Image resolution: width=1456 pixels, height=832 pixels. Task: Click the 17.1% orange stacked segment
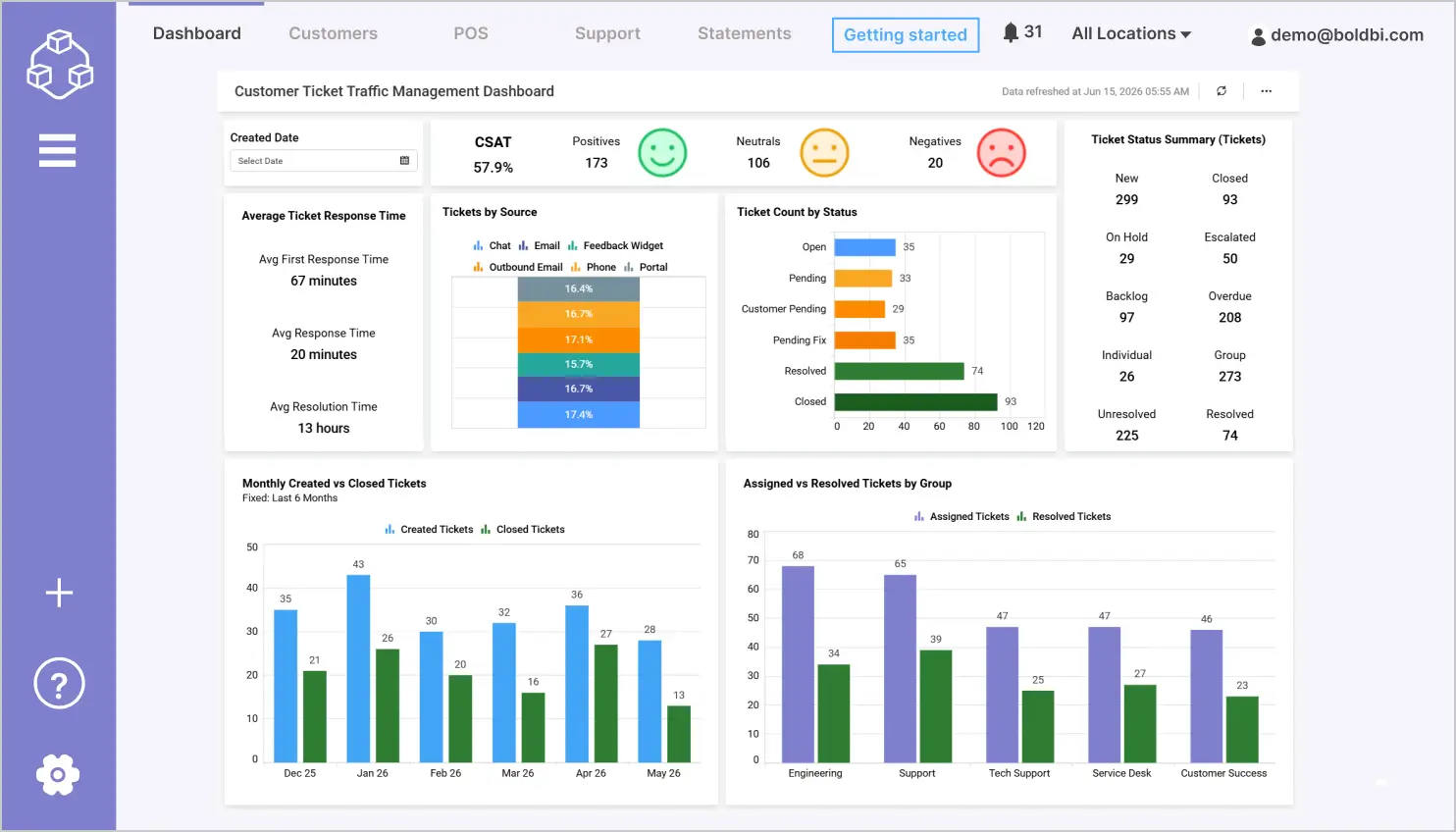579,339
